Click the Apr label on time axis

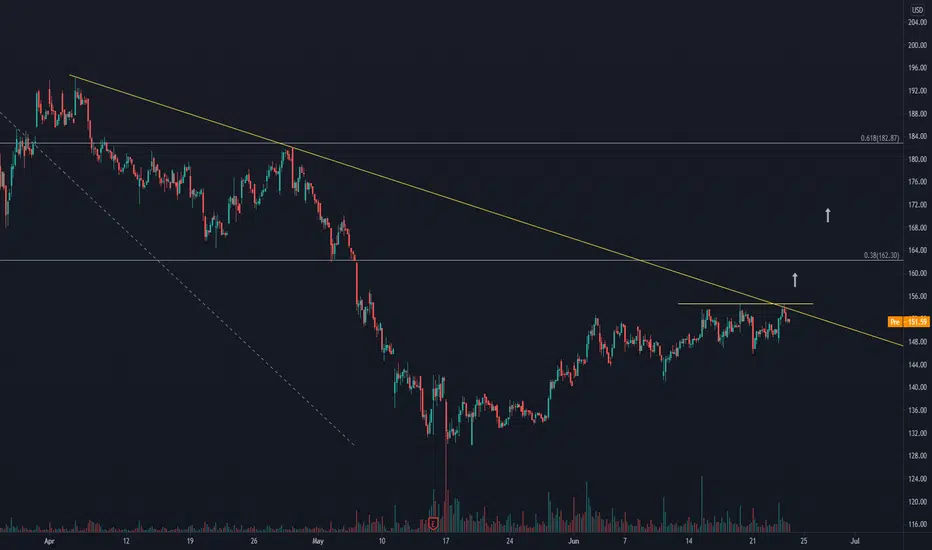pos(49,541)
